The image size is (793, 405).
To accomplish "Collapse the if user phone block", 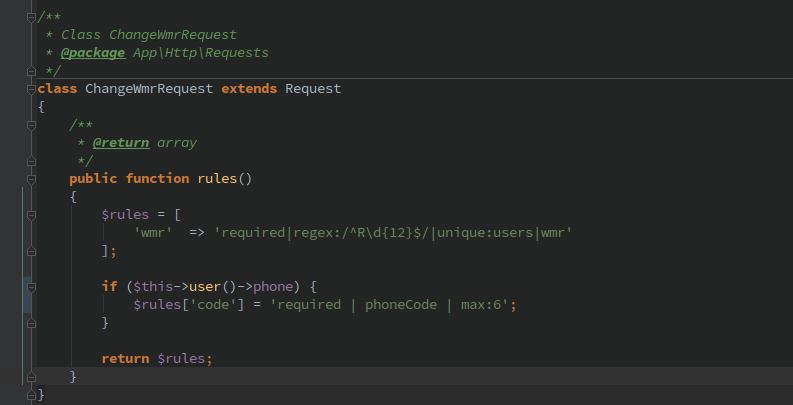I will [x=32, y=286].
